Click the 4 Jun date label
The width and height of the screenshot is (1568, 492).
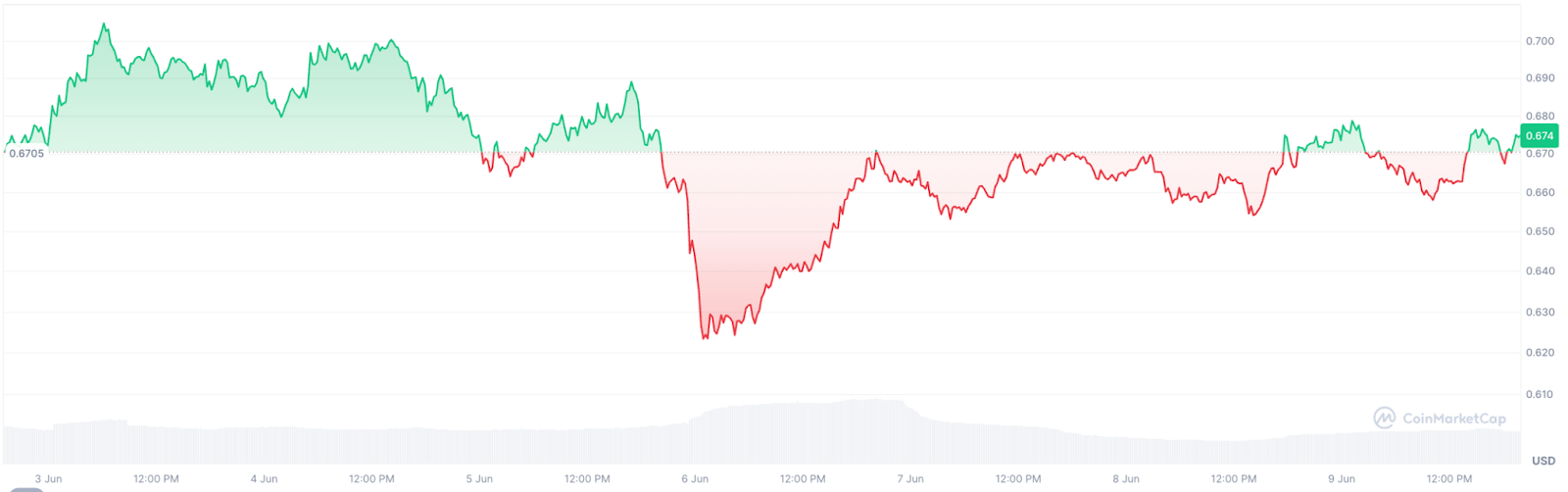pos(264,479)
